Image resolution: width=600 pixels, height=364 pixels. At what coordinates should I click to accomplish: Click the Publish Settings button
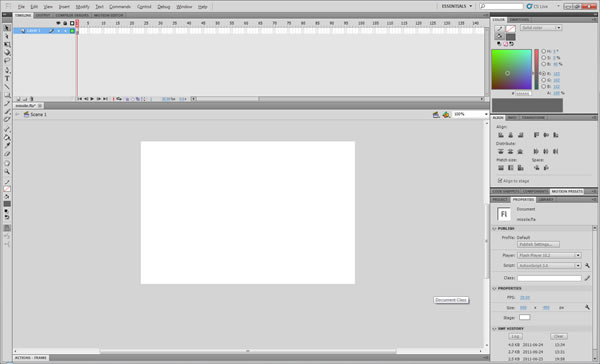tap(538, 244)
